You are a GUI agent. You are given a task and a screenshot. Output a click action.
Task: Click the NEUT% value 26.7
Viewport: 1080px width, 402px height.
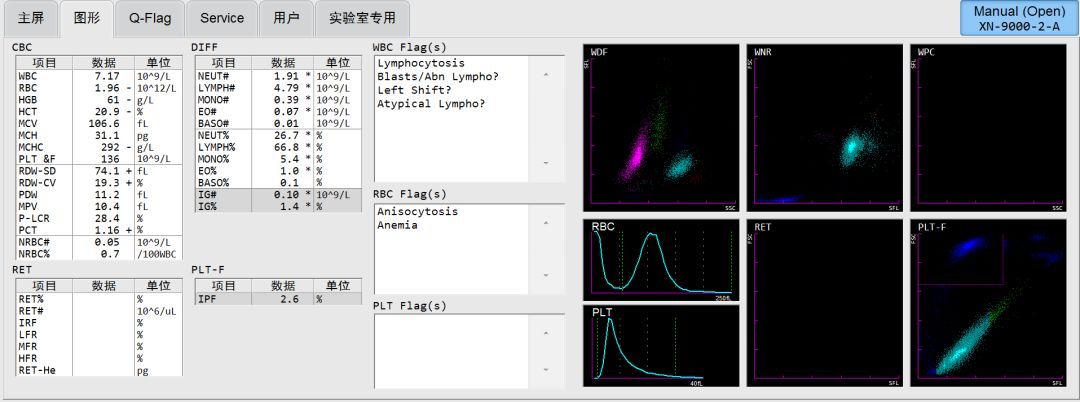click(287, 136)
